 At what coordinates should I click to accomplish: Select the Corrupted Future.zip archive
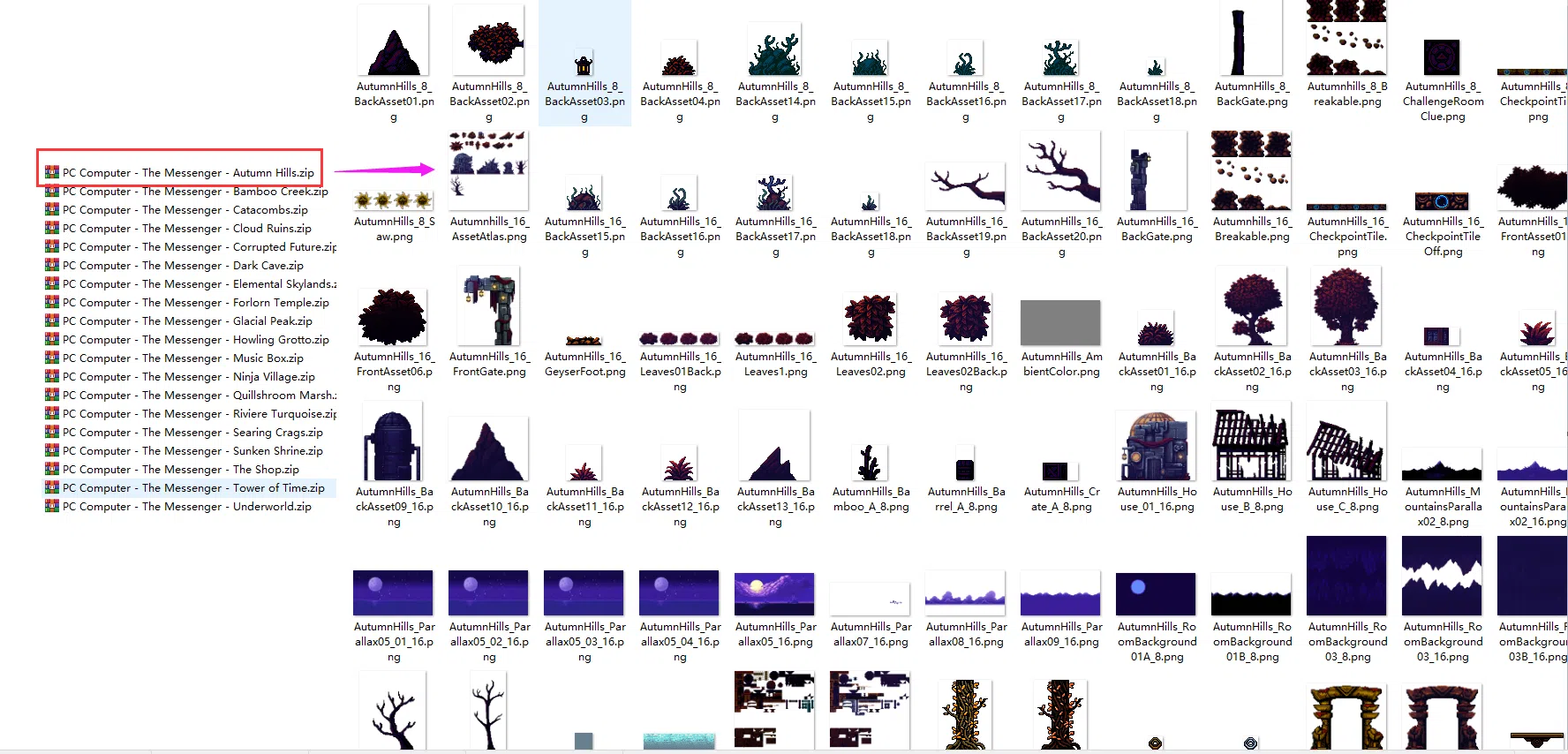tap(191, 247)
